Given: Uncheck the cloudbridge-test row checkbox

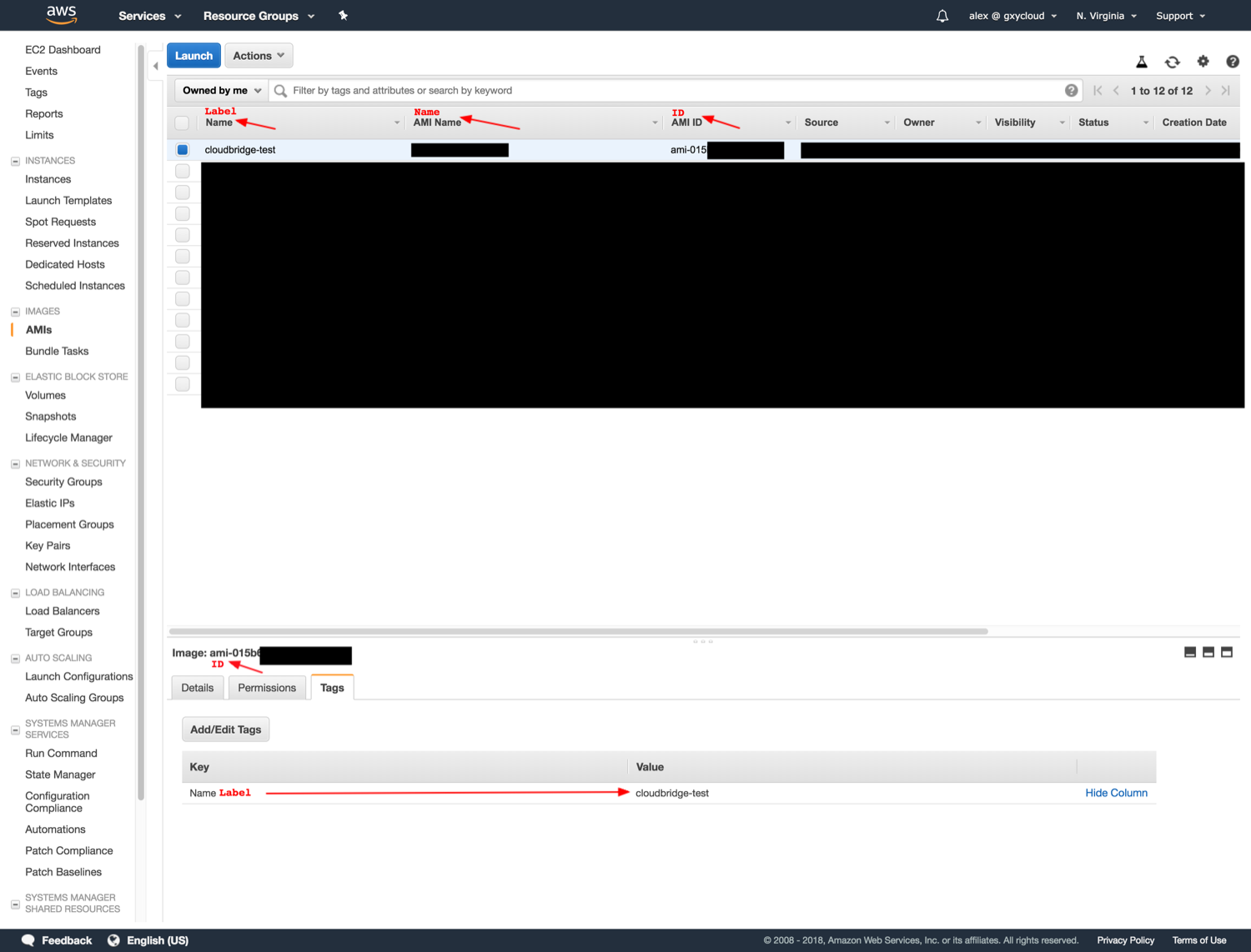Looking at the screenshot, I should [x=183, y=150].
